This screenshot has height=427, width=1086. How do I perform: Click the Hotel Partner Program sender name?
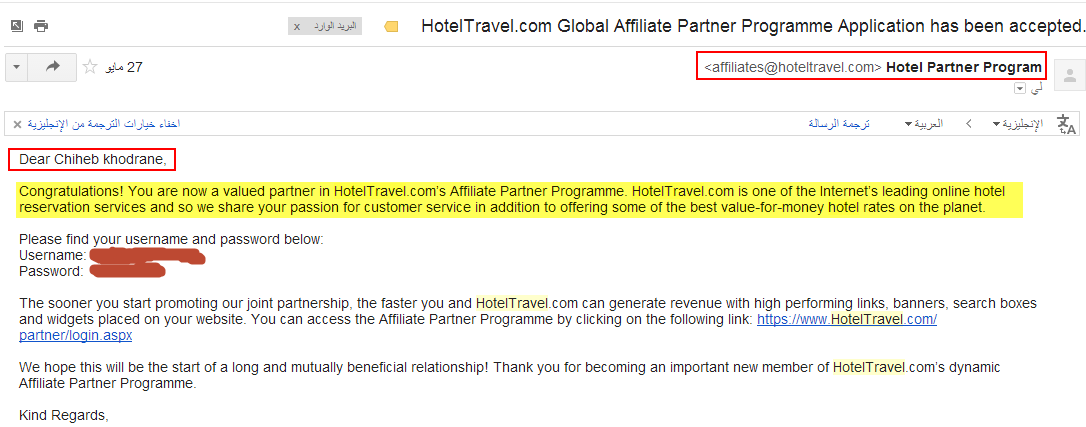click(964, 67)
